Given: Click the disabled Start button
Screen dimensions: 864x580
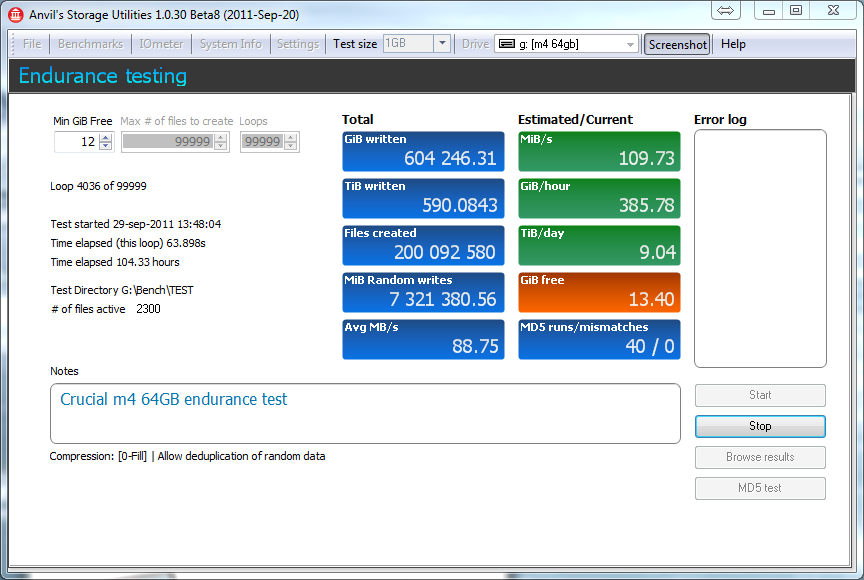Looking at the screenshot, I should click(760, 395).
